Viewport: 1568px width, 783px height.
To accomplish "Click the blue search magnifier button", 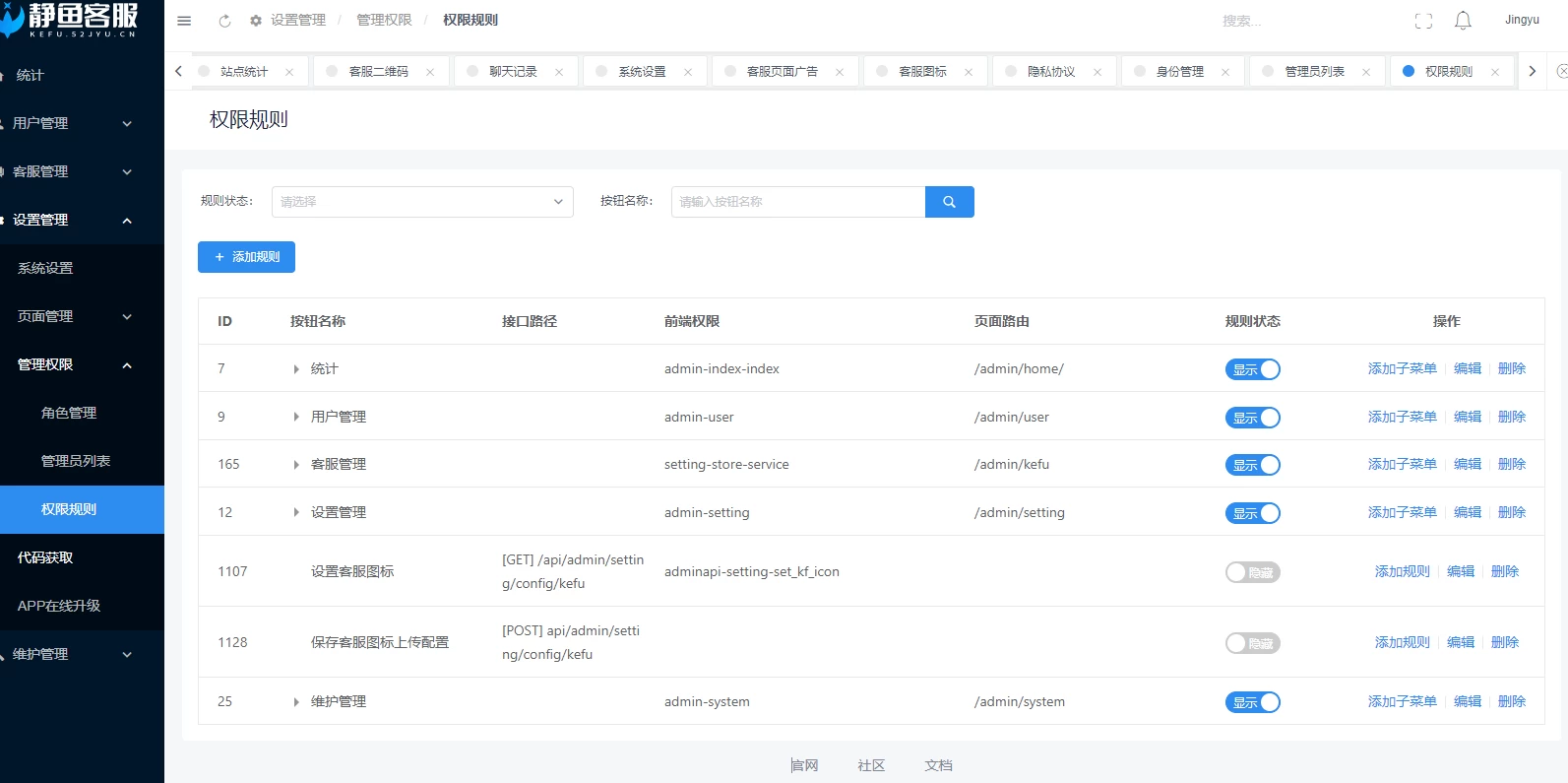I will coord(949,202).
